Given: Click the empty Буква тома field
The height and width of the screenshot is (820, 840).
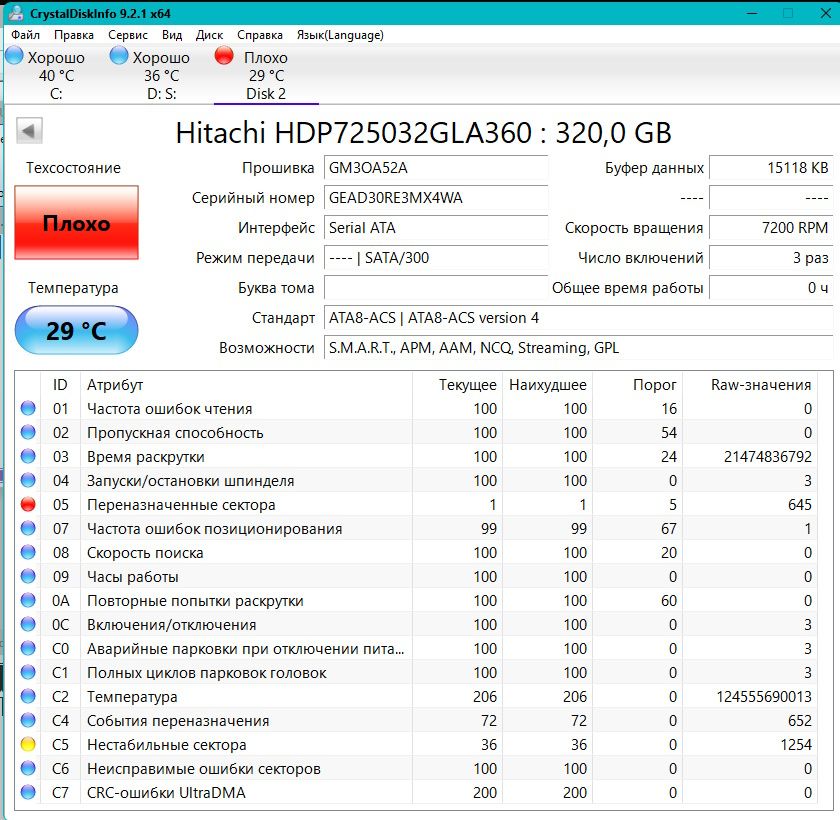Looking at the screenshot, I should pyautogui.click(x=436, y=288).
